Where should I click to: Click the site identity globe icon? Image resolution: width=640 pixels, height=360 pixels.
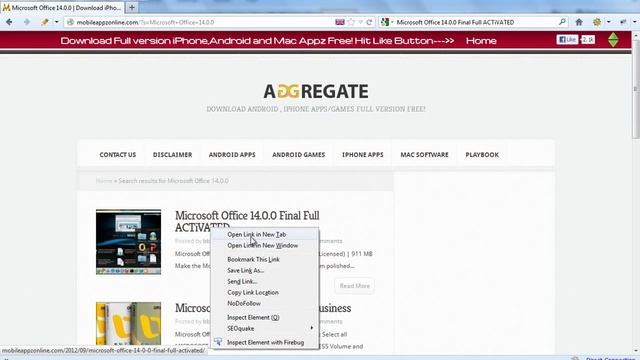click(x=70, y=22)
